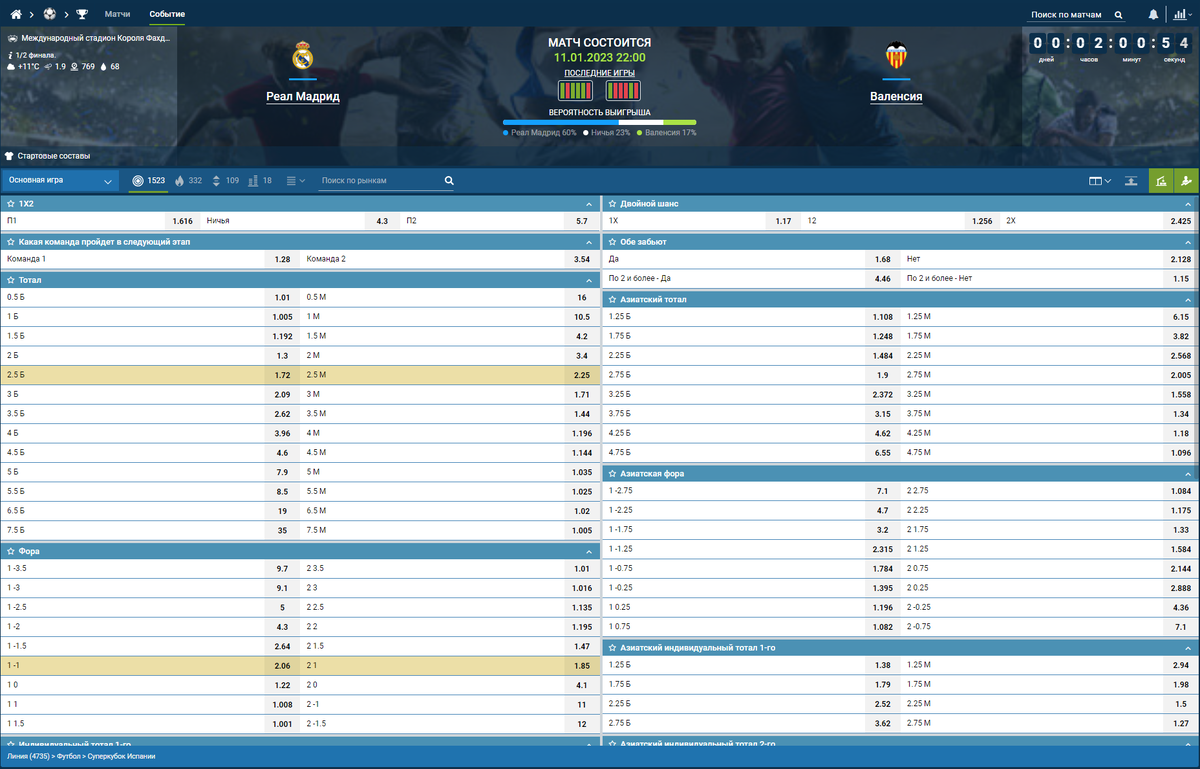Viewport: 1200px width, 769px height.
Task: Click Valencia's recent games form indicator
Action: (x=622, y=91)
